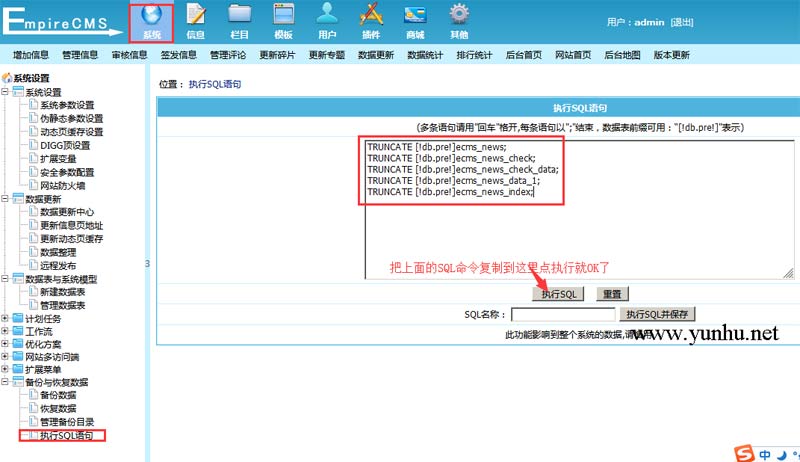This screenshot has width=800, height=462.
Task: Click folder icon beside 优化方案
Action: [18, 344]
